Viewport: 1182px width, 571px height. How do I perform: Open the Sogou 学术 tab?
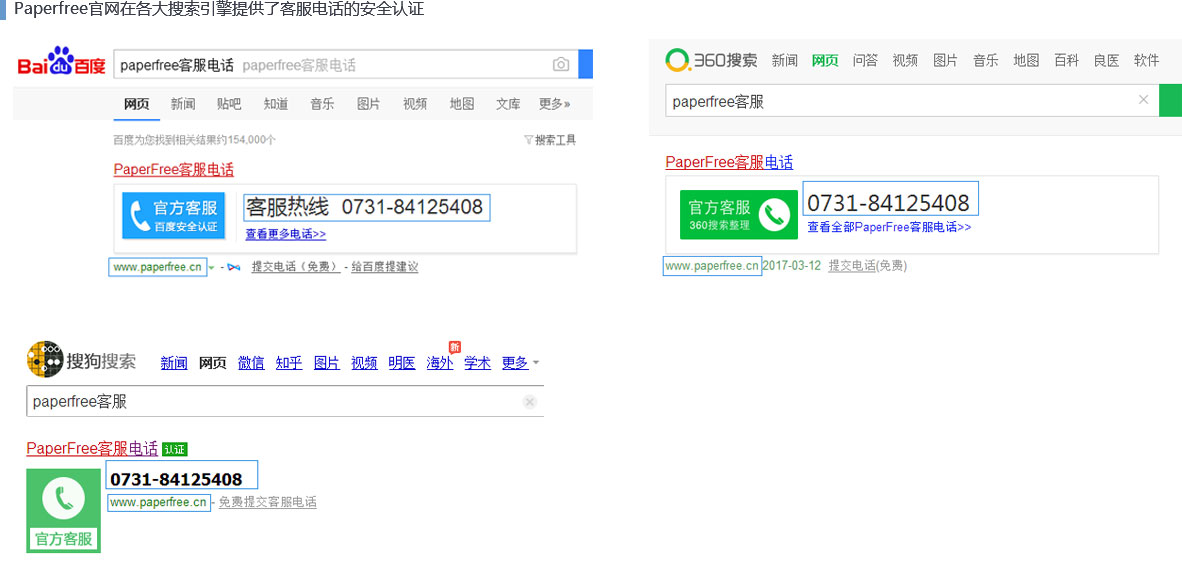coord(477,364)
